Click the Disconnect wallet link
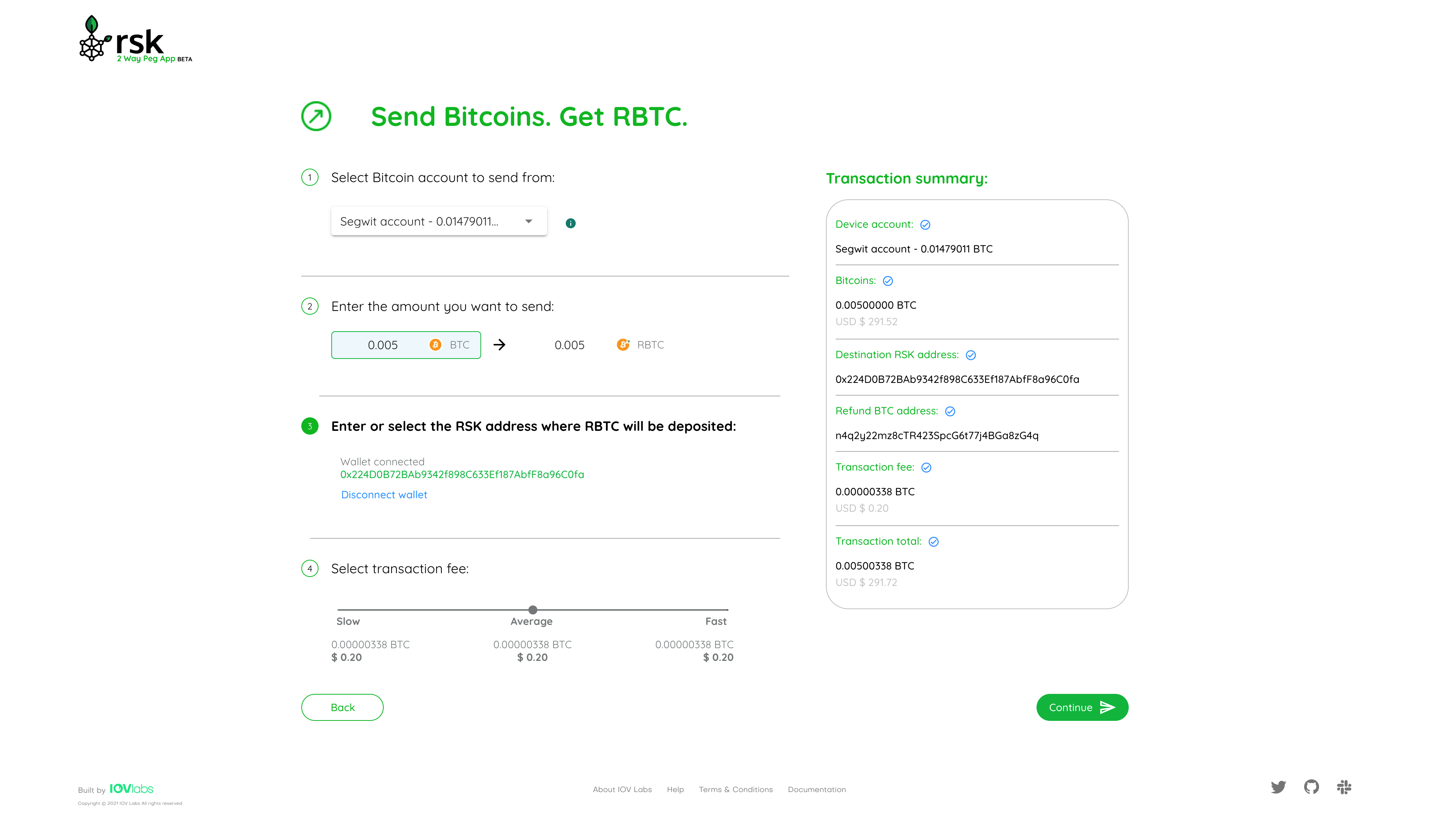The height and width of the screenshot is (840, 1448). click(x=384, y=495)
